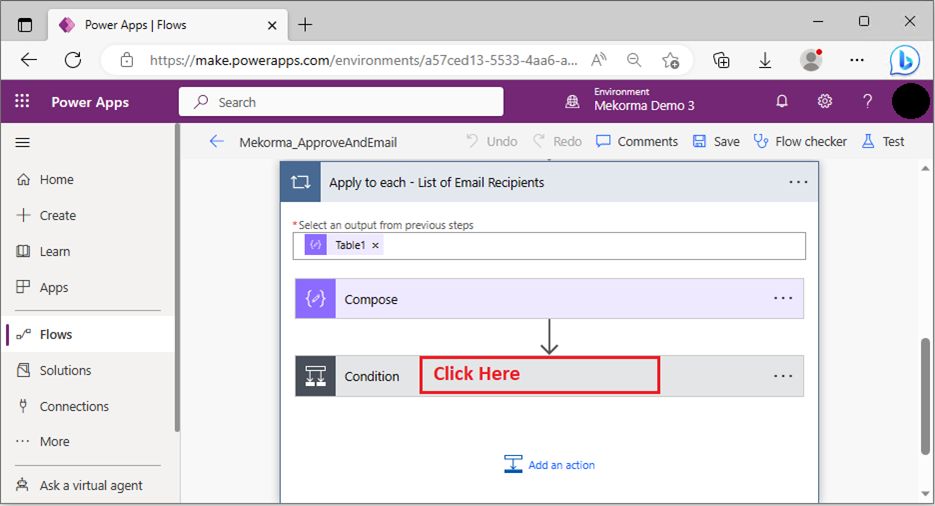Open the Compose action ellipsis menu

point(783,299)
